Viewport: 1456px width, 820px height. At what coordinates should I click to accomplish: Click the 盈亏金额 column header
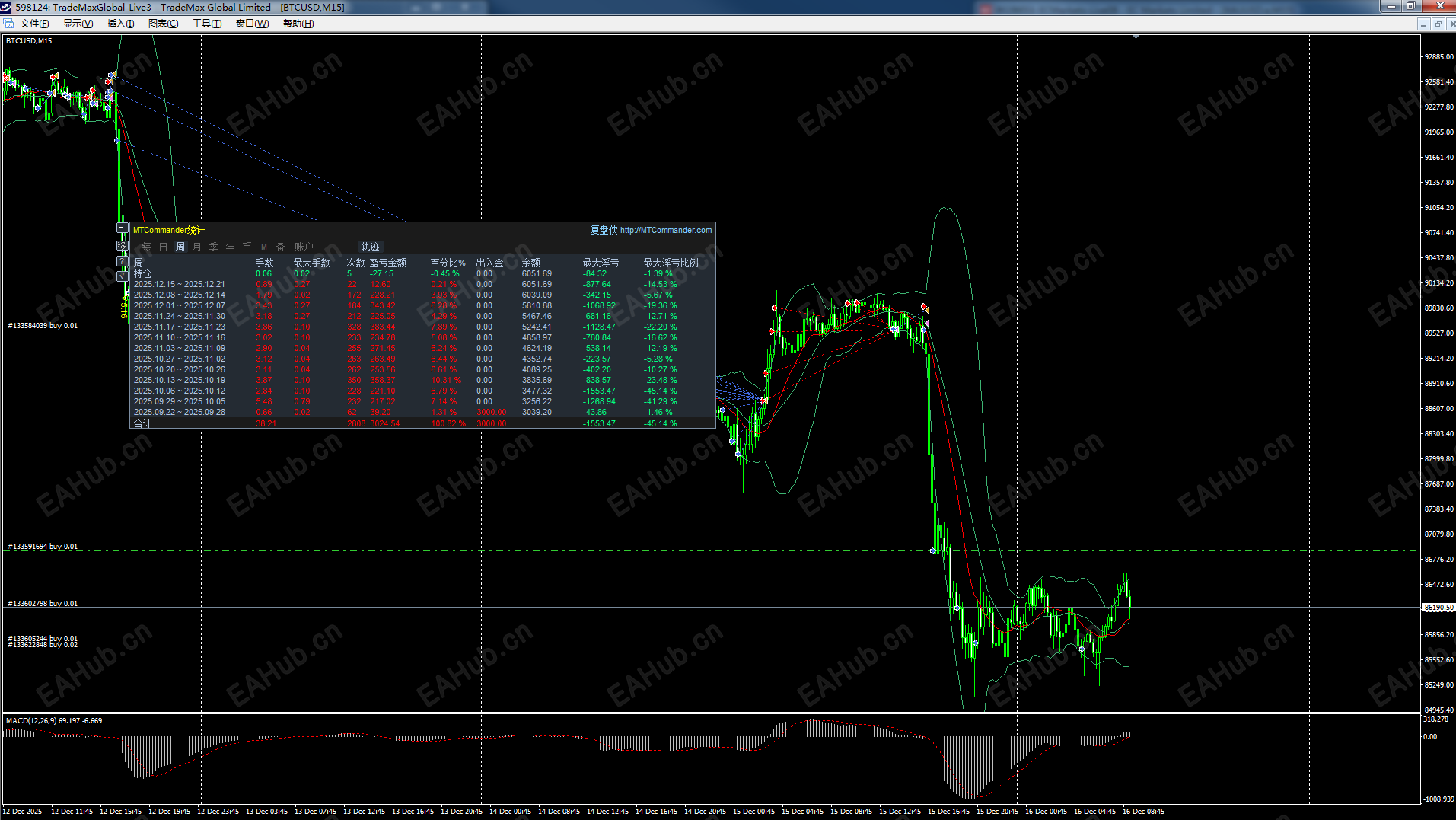click(387, 263)
